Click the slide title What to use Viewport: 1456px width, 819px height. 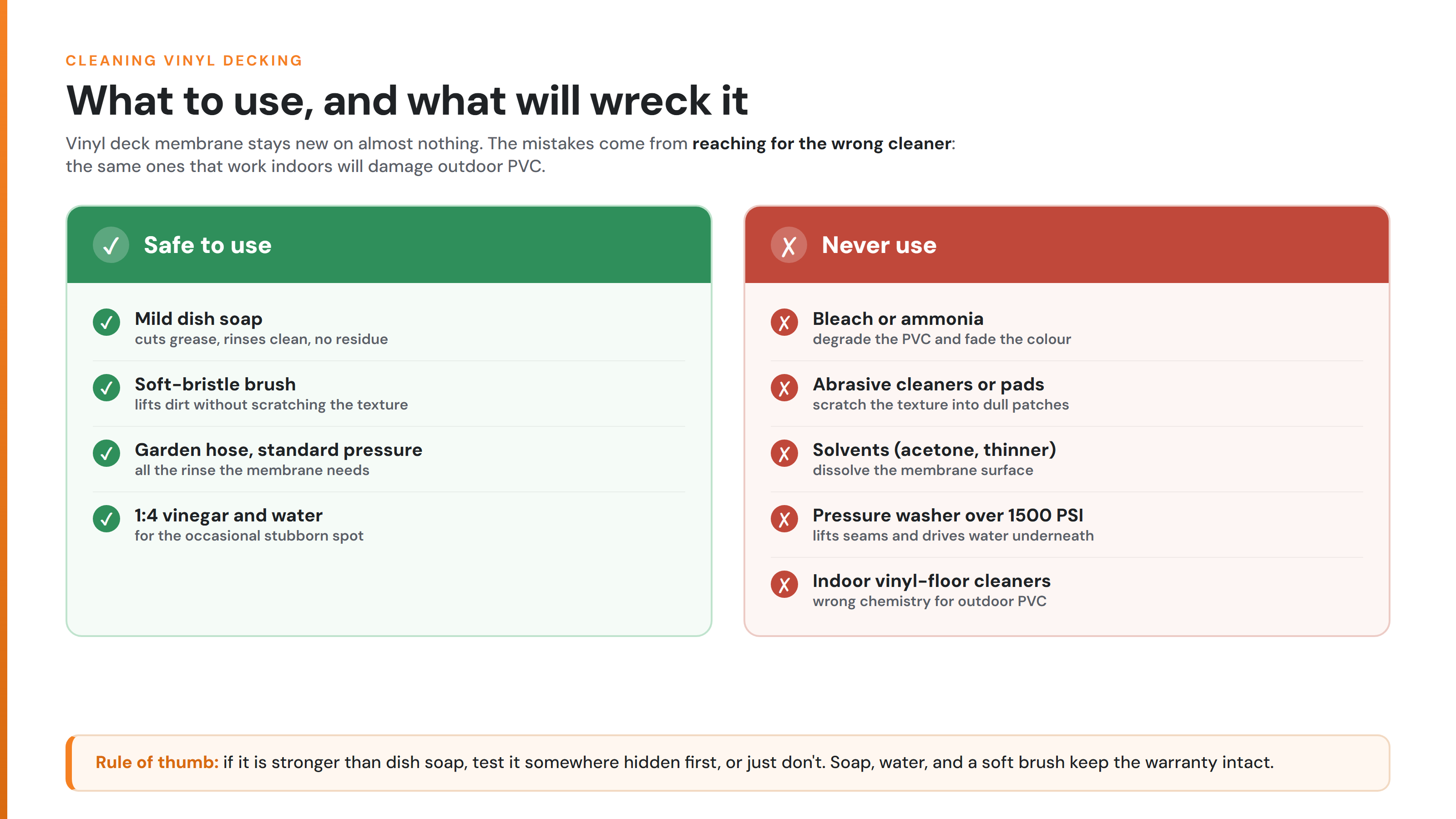point(407,100)
